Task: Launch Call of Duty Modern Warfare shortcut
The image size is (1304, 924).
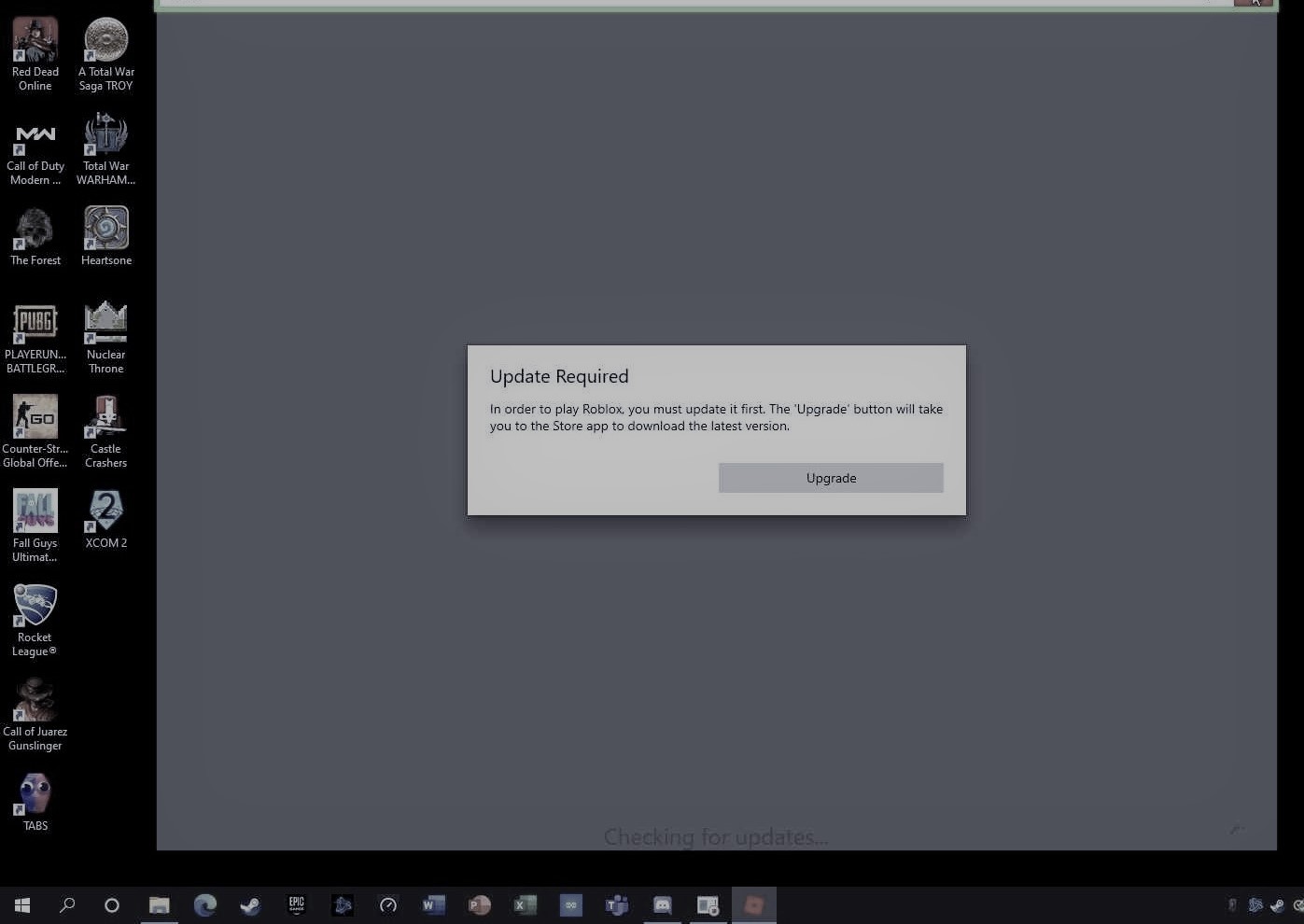Action: click(35, 149)
